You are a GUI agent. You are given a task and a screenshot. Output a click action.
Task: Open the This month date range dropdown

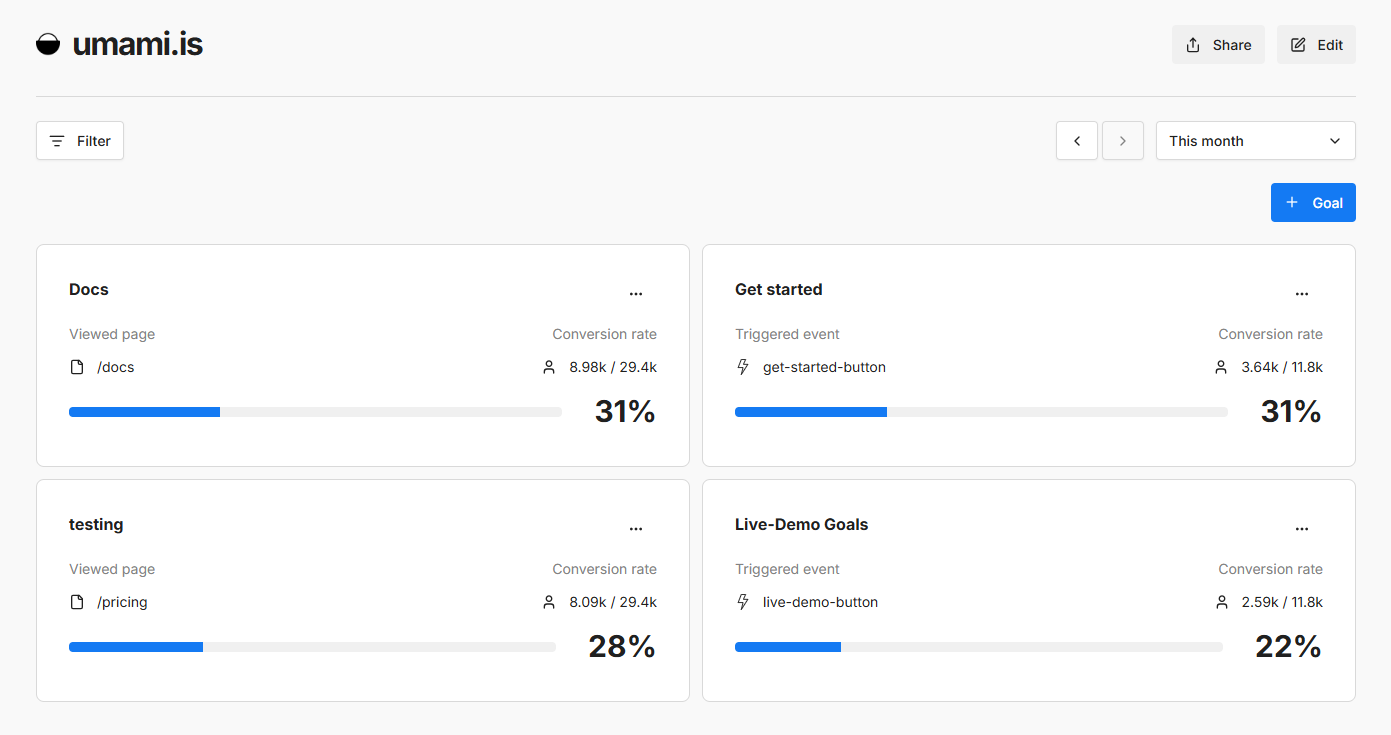(x=1255, y=141)
